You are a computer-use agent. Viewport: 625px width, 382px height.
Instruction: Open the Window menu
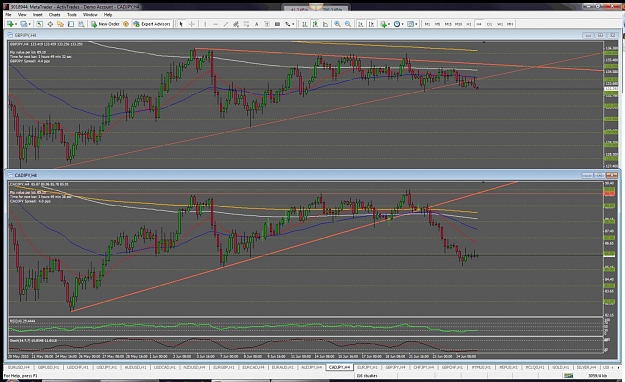90,14
